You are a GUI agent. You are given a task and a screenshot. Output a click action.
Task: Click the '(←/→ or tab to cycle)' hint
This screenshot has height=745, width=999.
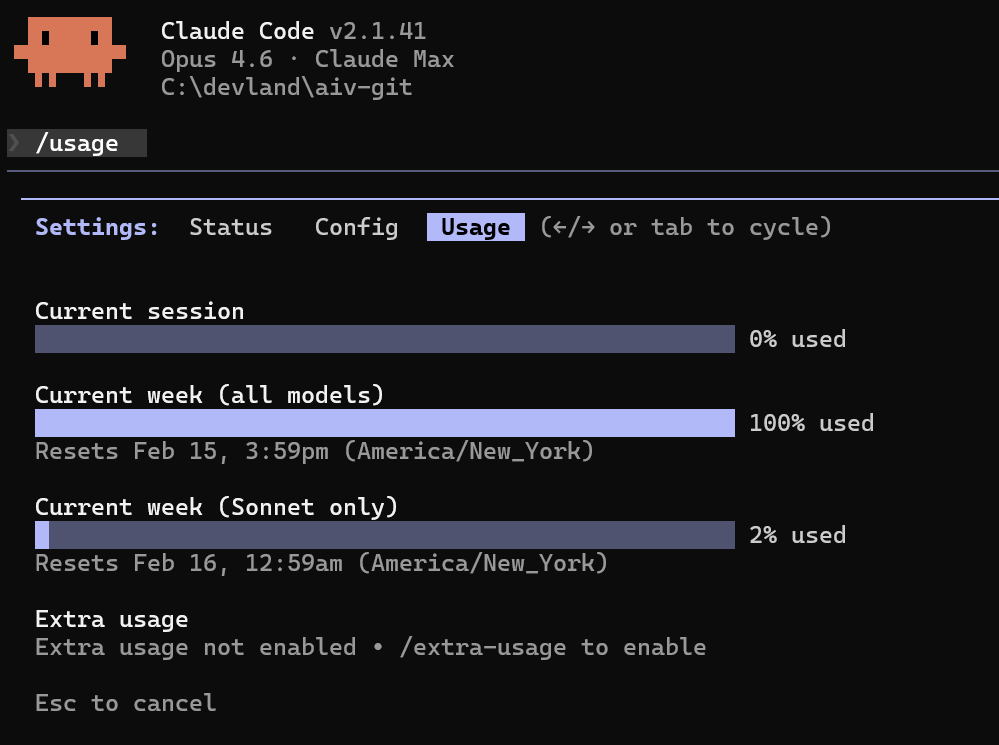click(x=686, y=227)
